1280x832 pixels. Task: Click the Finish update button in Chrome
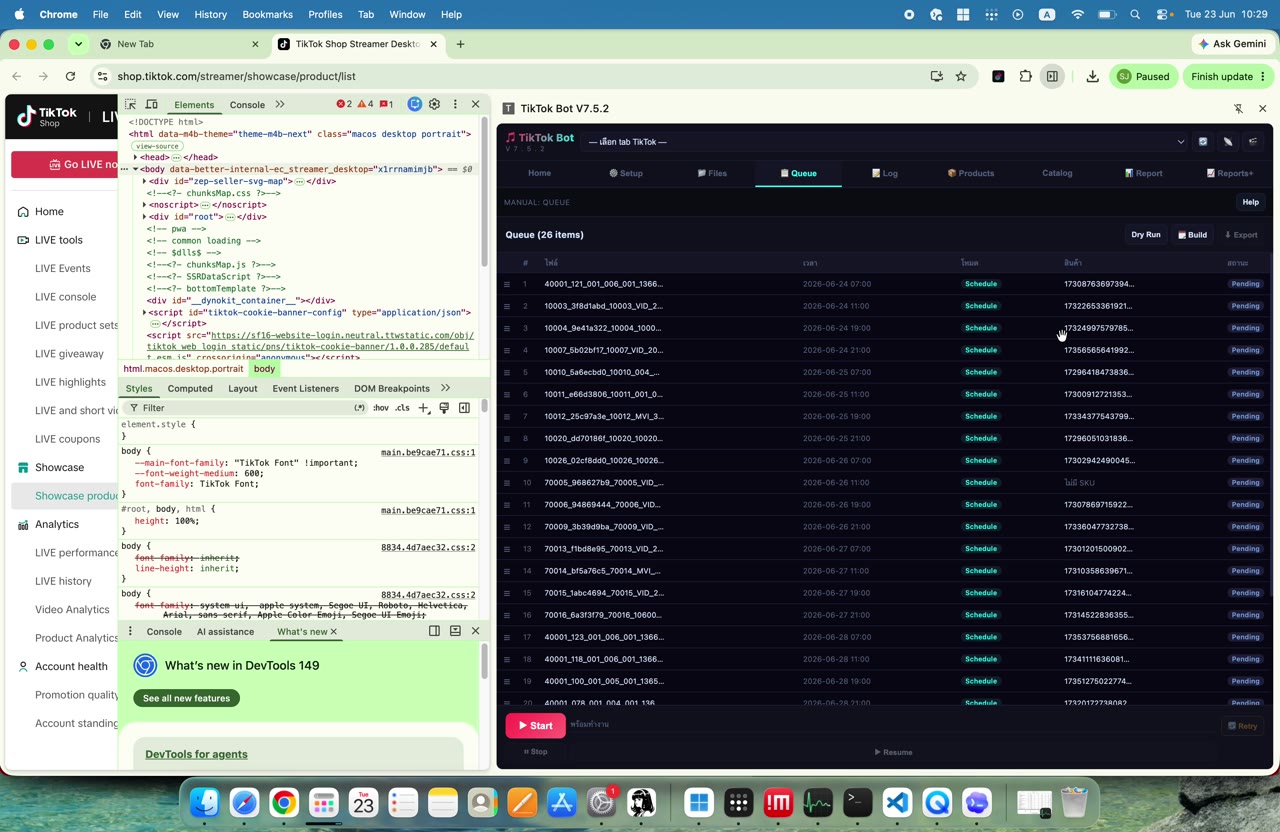[x=1228, y=76]
